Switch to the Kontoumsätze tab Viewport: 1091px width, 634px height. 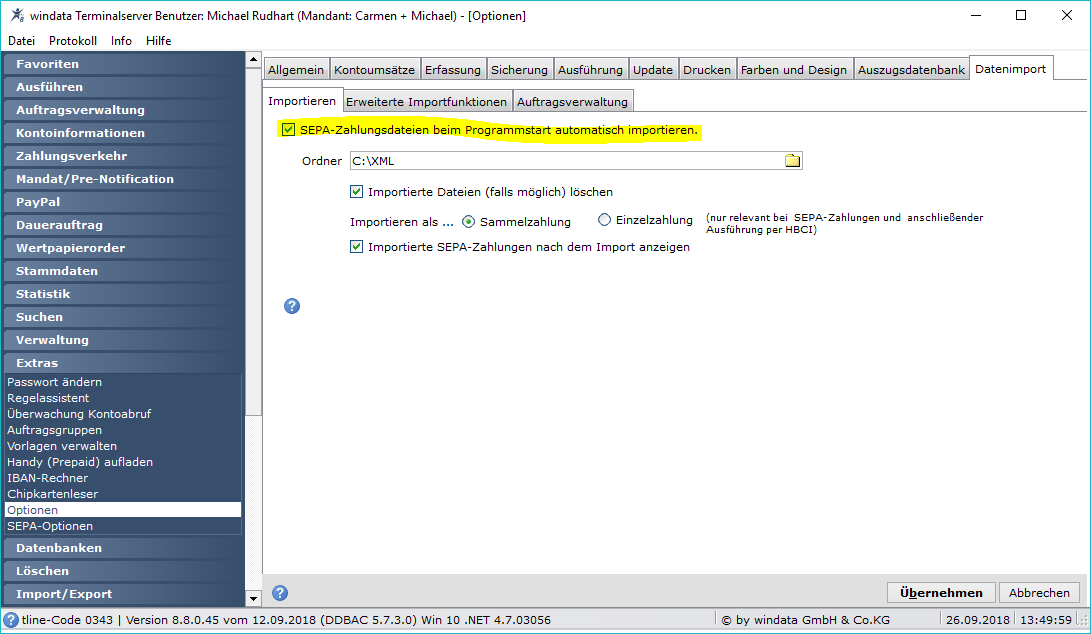click(374, 70)
